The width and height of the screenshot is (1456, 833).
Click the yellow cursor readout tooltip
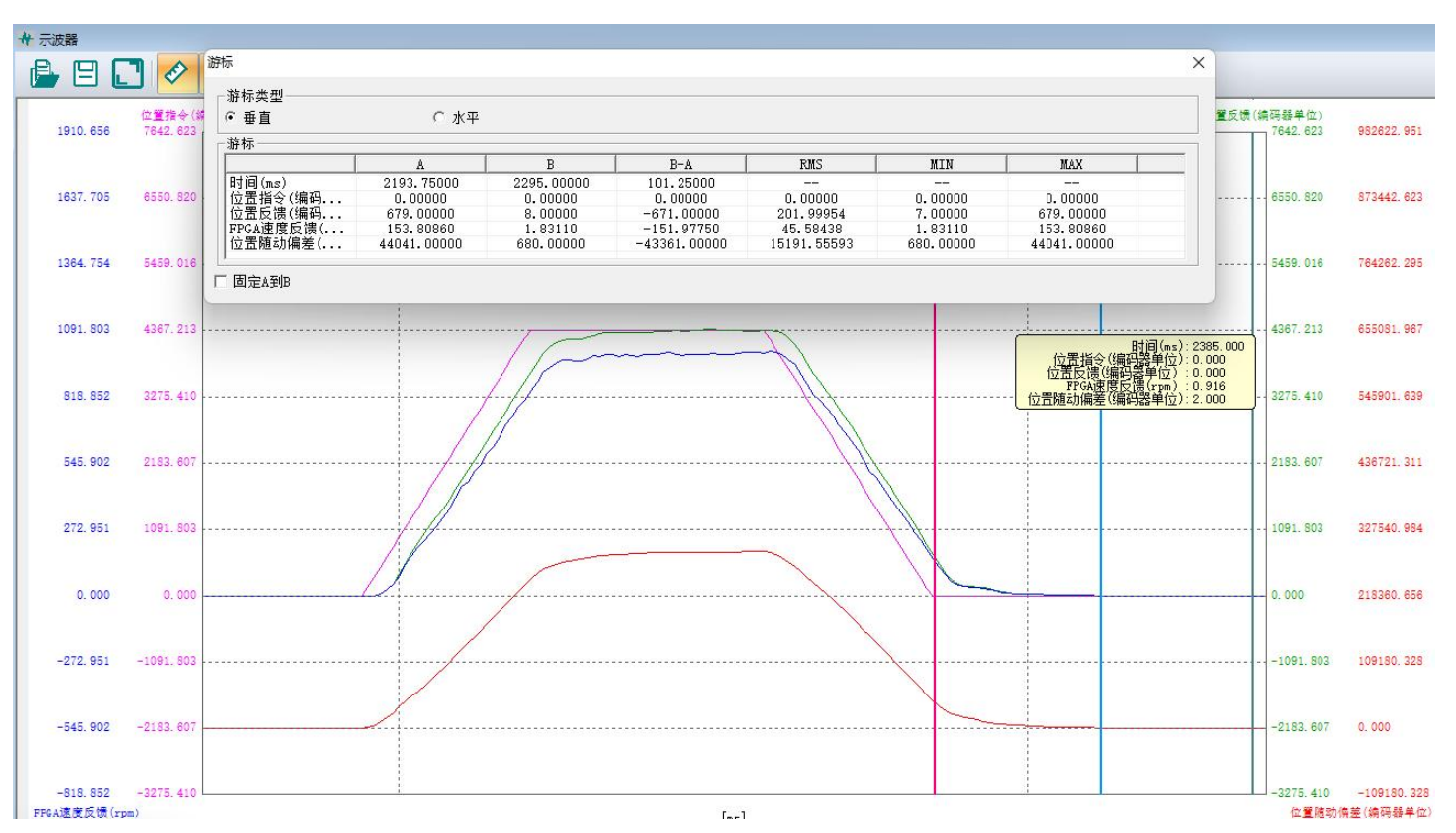[x=1135, y=373]
